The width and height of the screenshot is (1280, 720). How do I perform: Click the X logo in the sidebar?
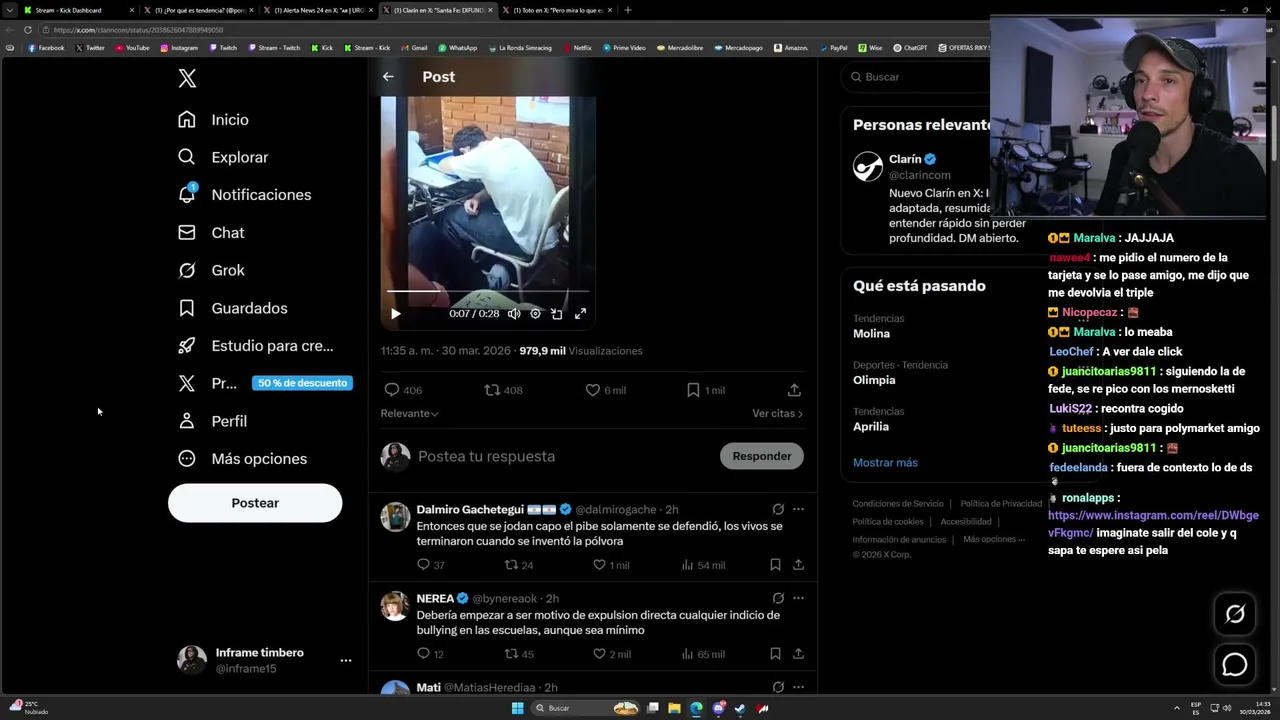point(187,78)
